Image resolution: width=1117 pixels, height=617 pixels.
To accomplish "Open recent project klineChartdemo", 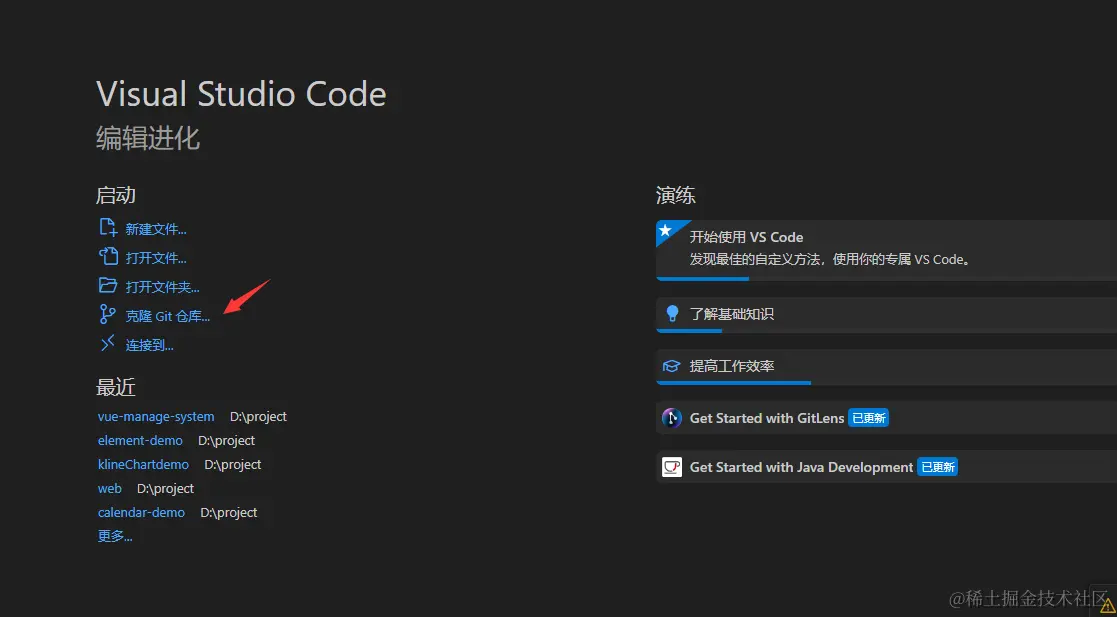I will pos(143,465).
